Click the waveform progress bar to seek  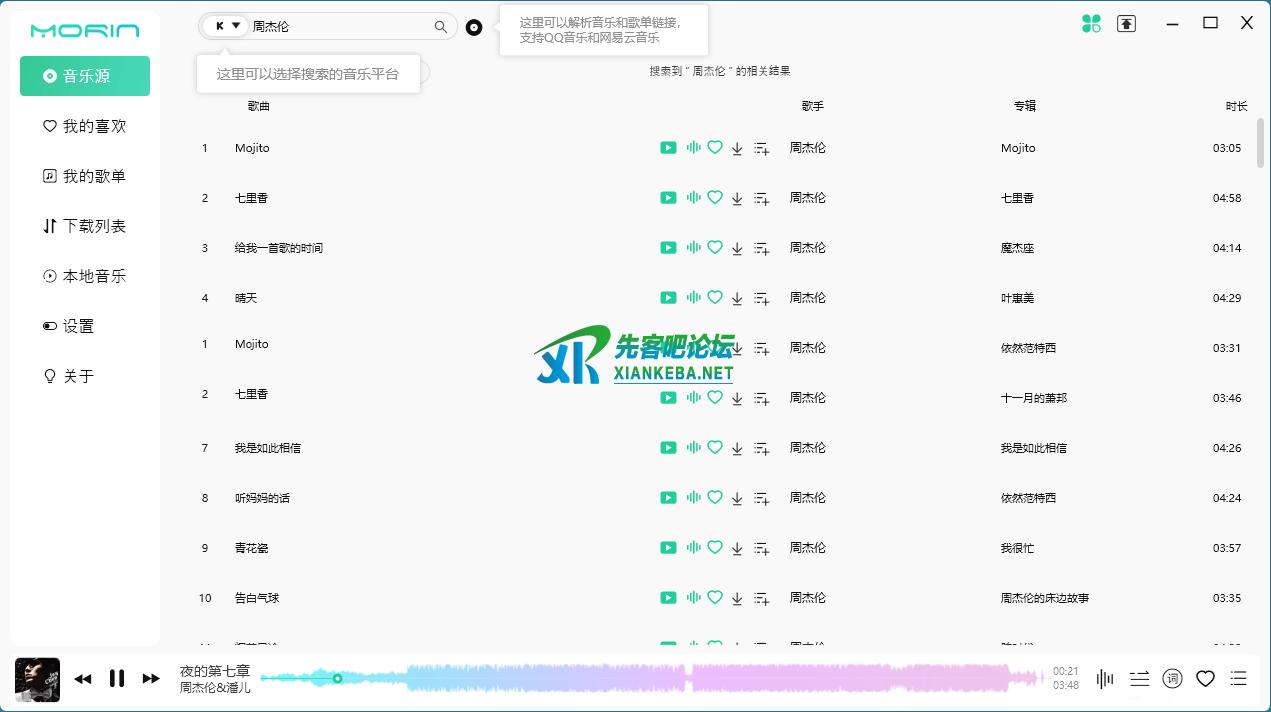coord(650,679)
